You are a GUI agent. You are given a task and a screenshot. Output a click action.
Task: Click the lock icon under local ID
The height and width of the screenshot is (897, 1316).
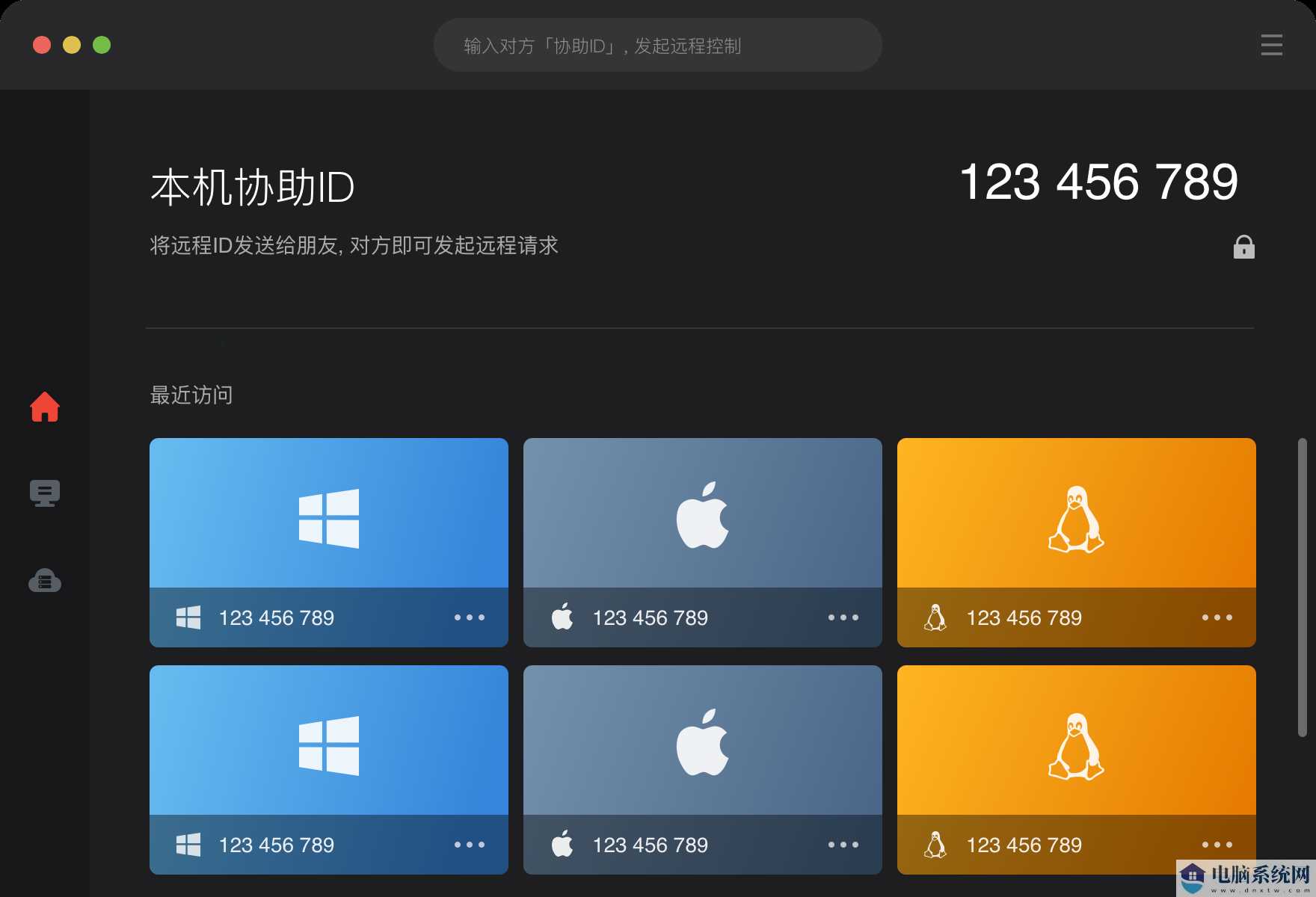[1244, 247]
